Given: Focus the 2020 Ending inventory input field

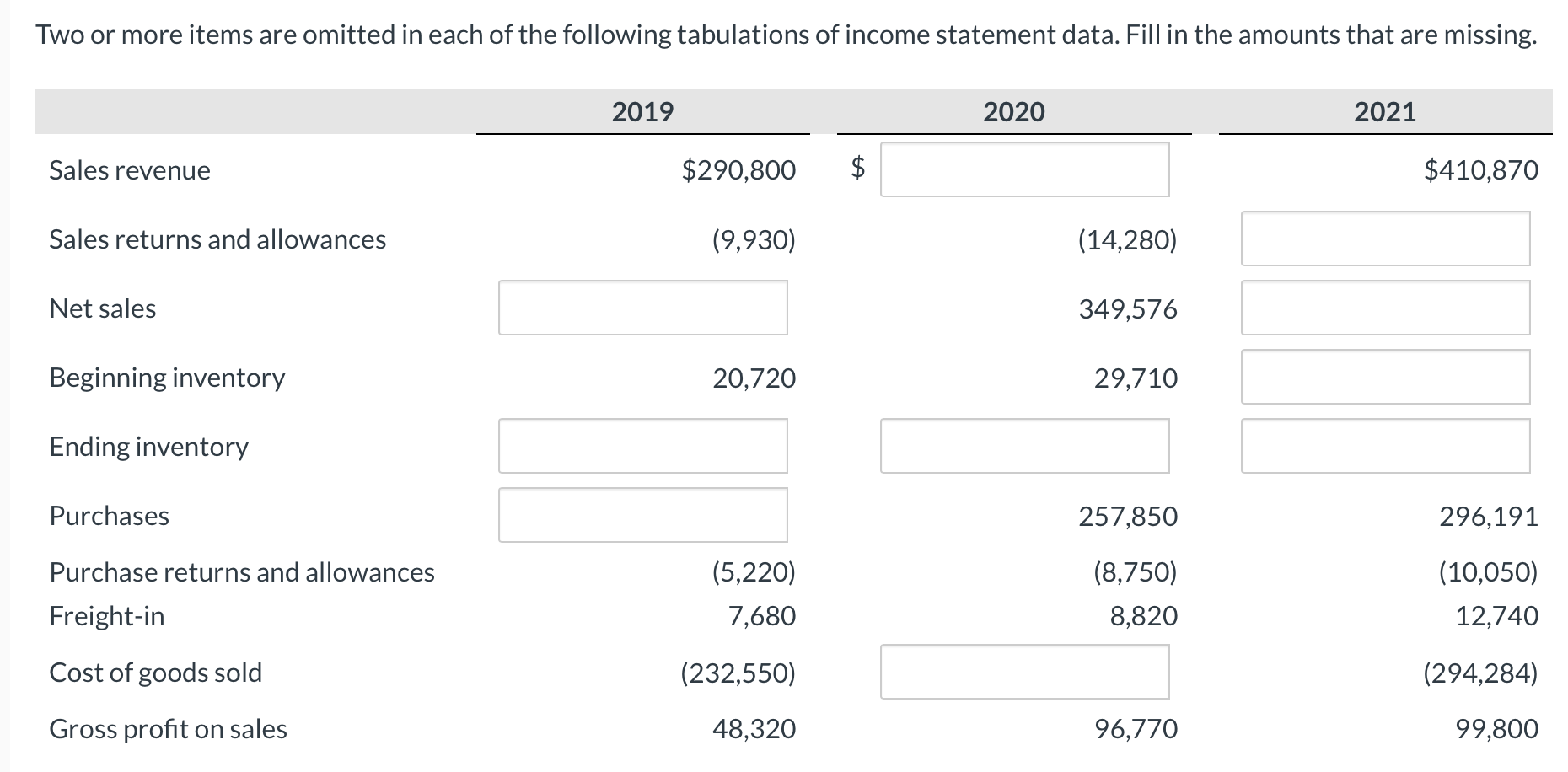Looking at the screenshot, I should tap(1024, 446).
